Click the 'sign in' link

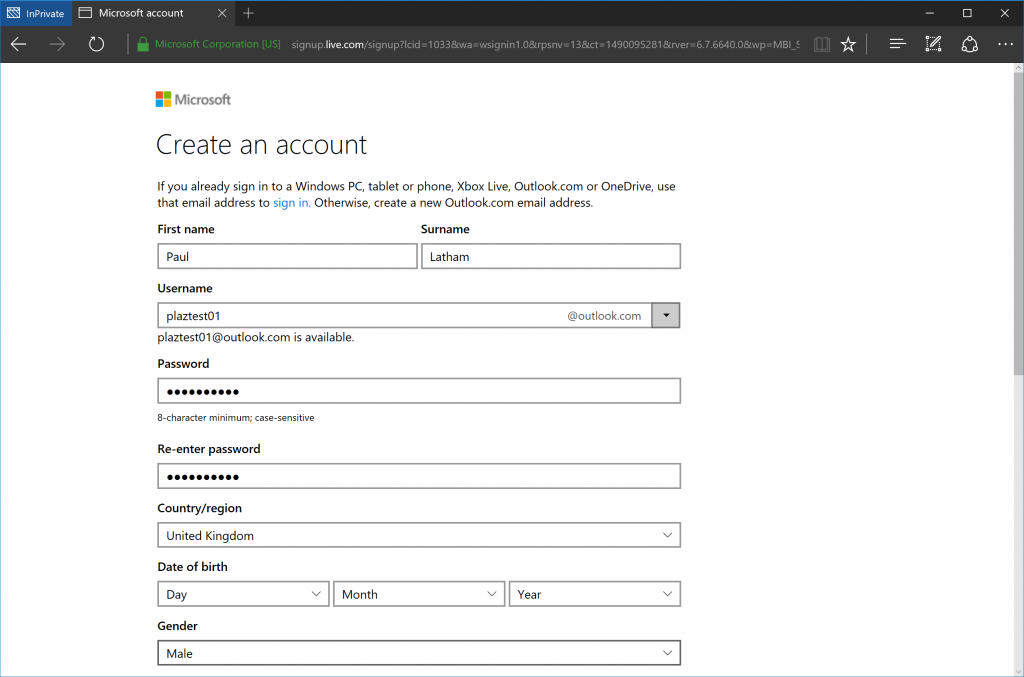[291, 203]
